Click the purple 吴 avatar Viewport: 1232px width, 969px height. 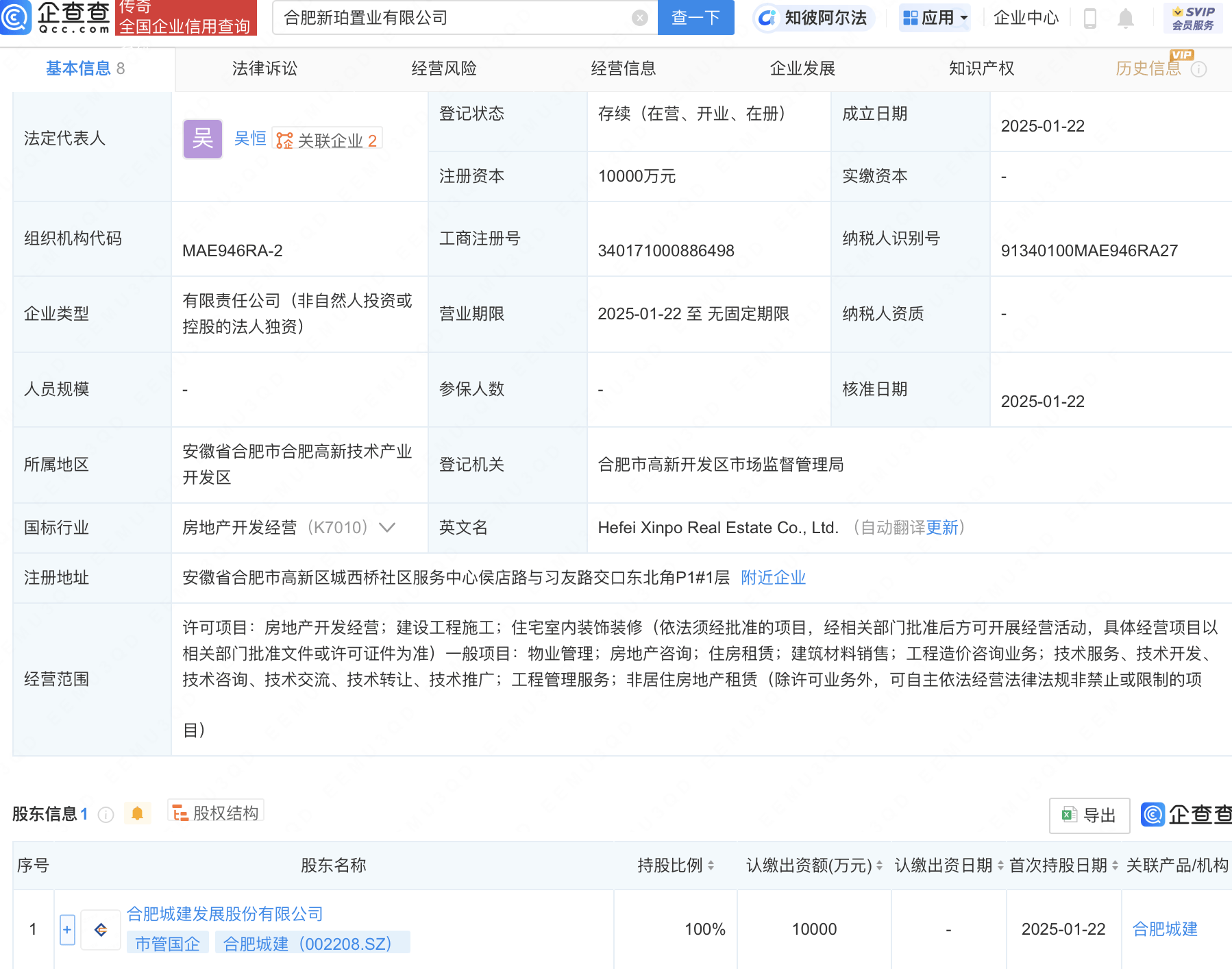click(x=203, y=139)
